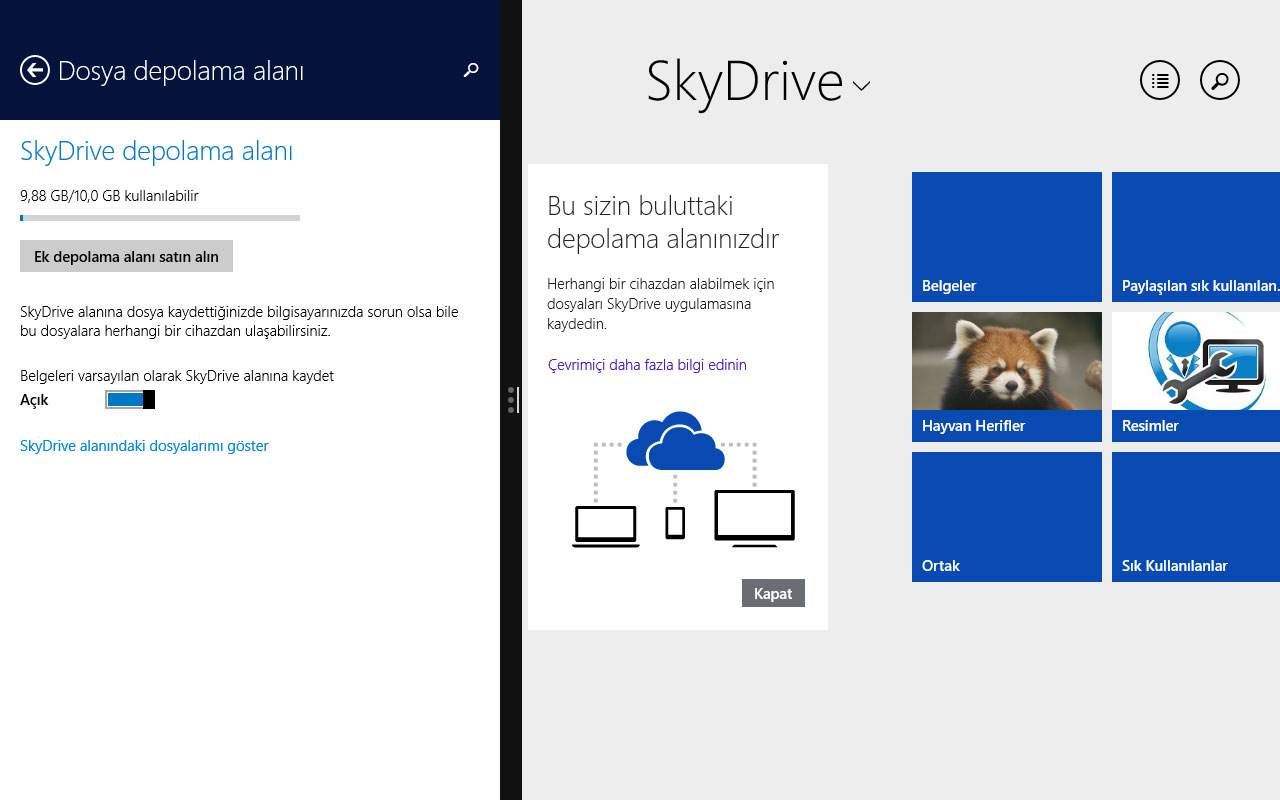
Task: Expand the SkyDrive title dropdown chevron
Action: pyautogui.click(x=861, y=87)
